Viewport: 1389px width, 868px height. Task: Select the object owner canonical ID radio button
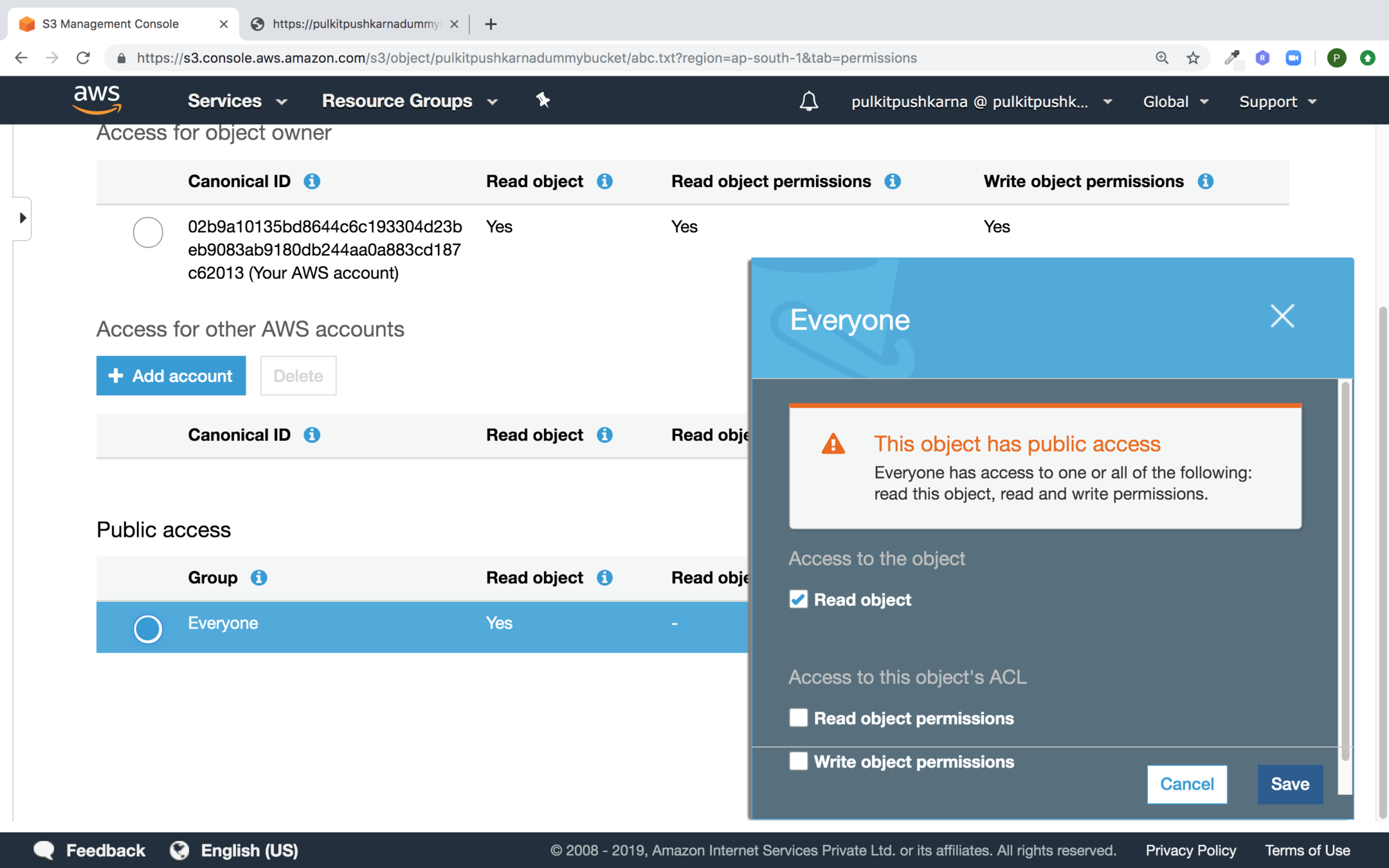pos(147,232)
